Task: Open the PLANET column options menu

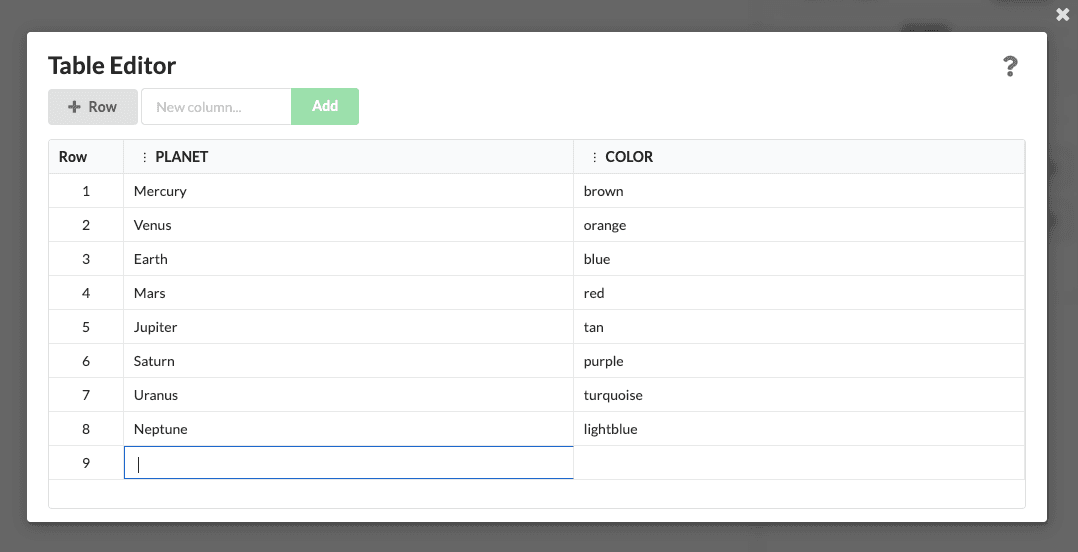Action: (145, 157)
